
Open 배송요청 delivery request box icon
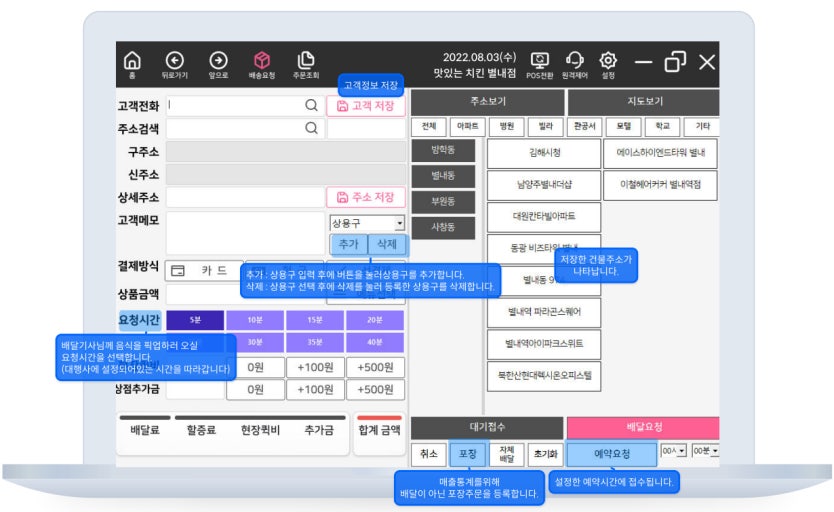[262, 62]
